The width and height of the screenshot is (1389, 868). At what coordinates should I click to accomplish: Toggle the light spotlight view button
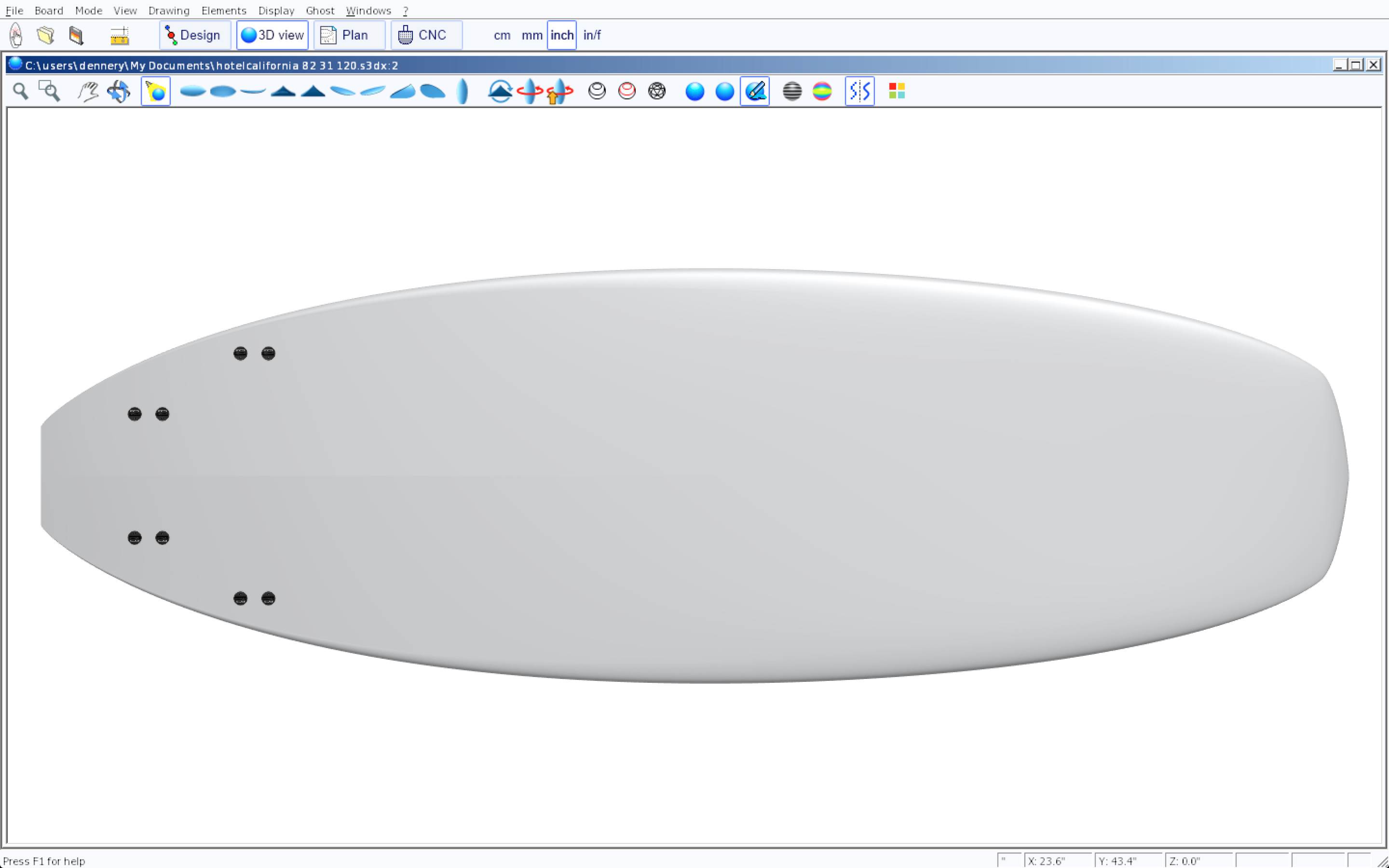pyautogui.click(x=156, y=91)
